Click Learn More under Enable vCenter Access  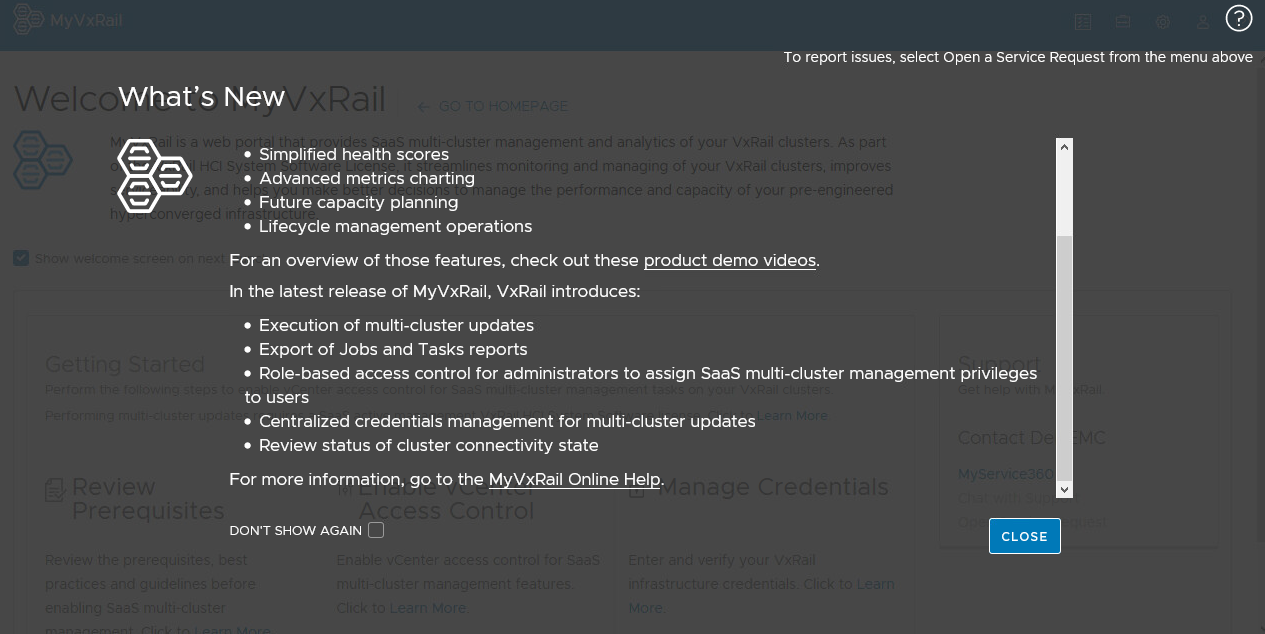click(x=427, y=608)
